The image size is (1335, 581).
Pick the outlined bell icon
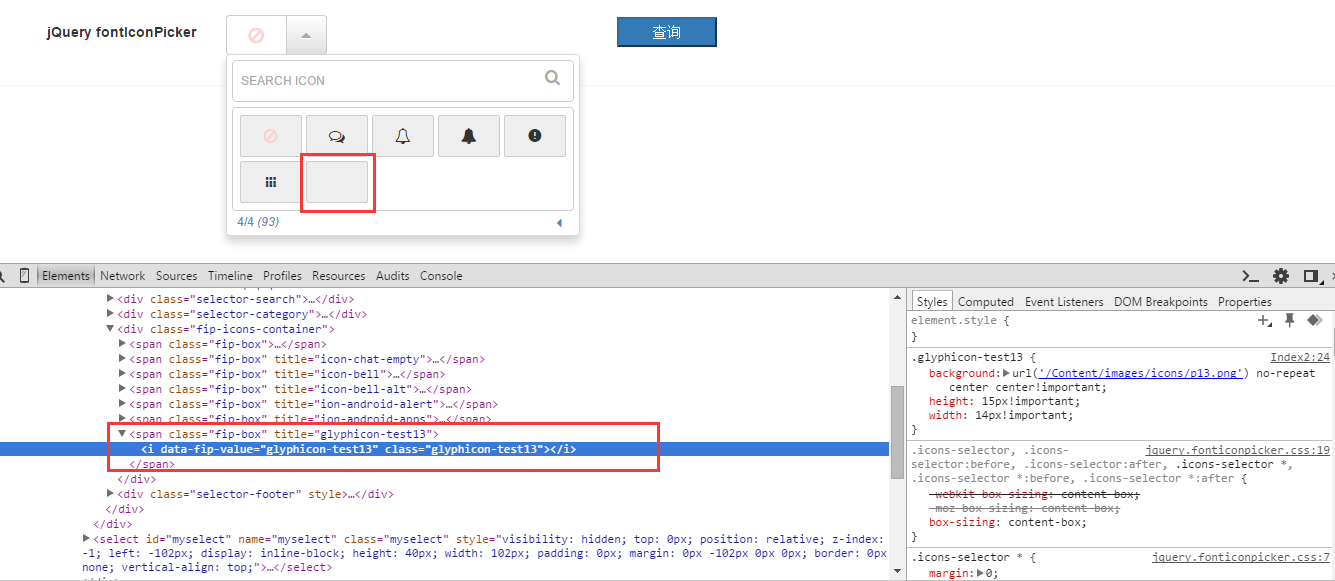click(402, 136)
